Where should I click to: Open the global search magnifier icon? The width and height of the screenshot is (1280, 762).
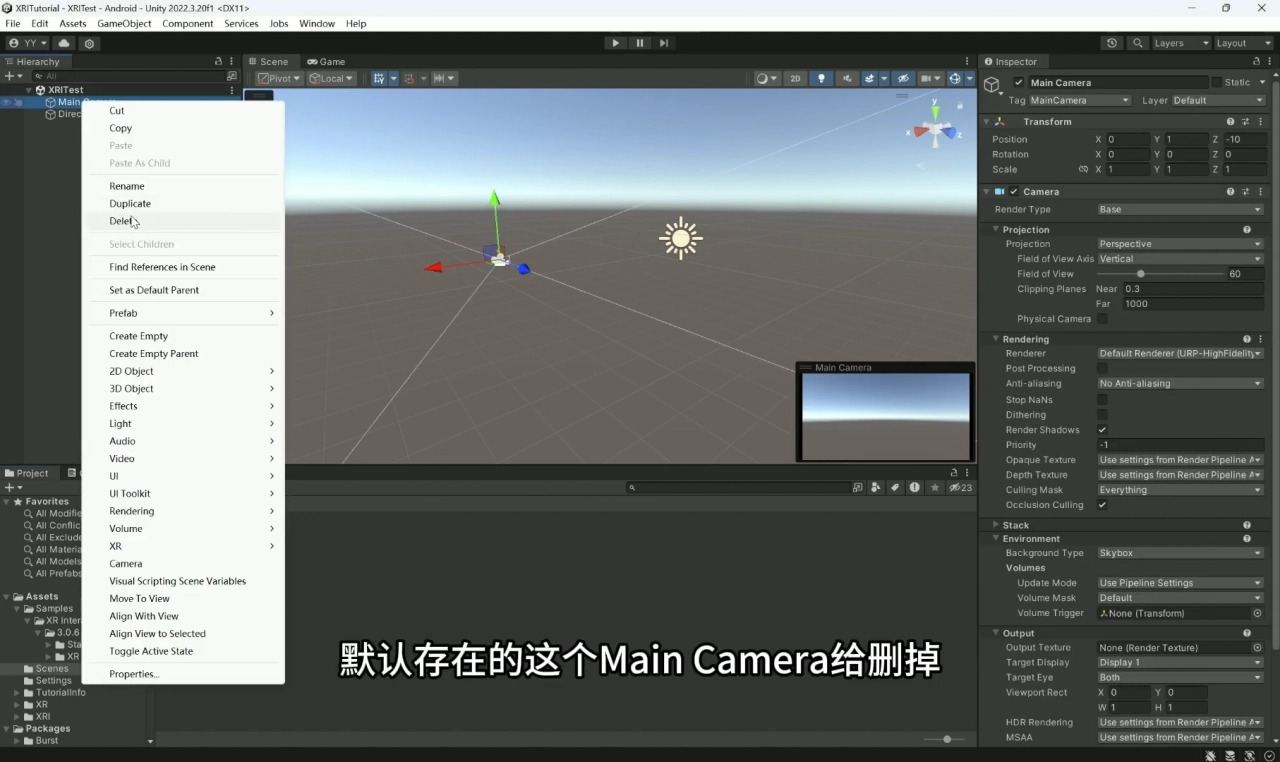coord(1138,43)
